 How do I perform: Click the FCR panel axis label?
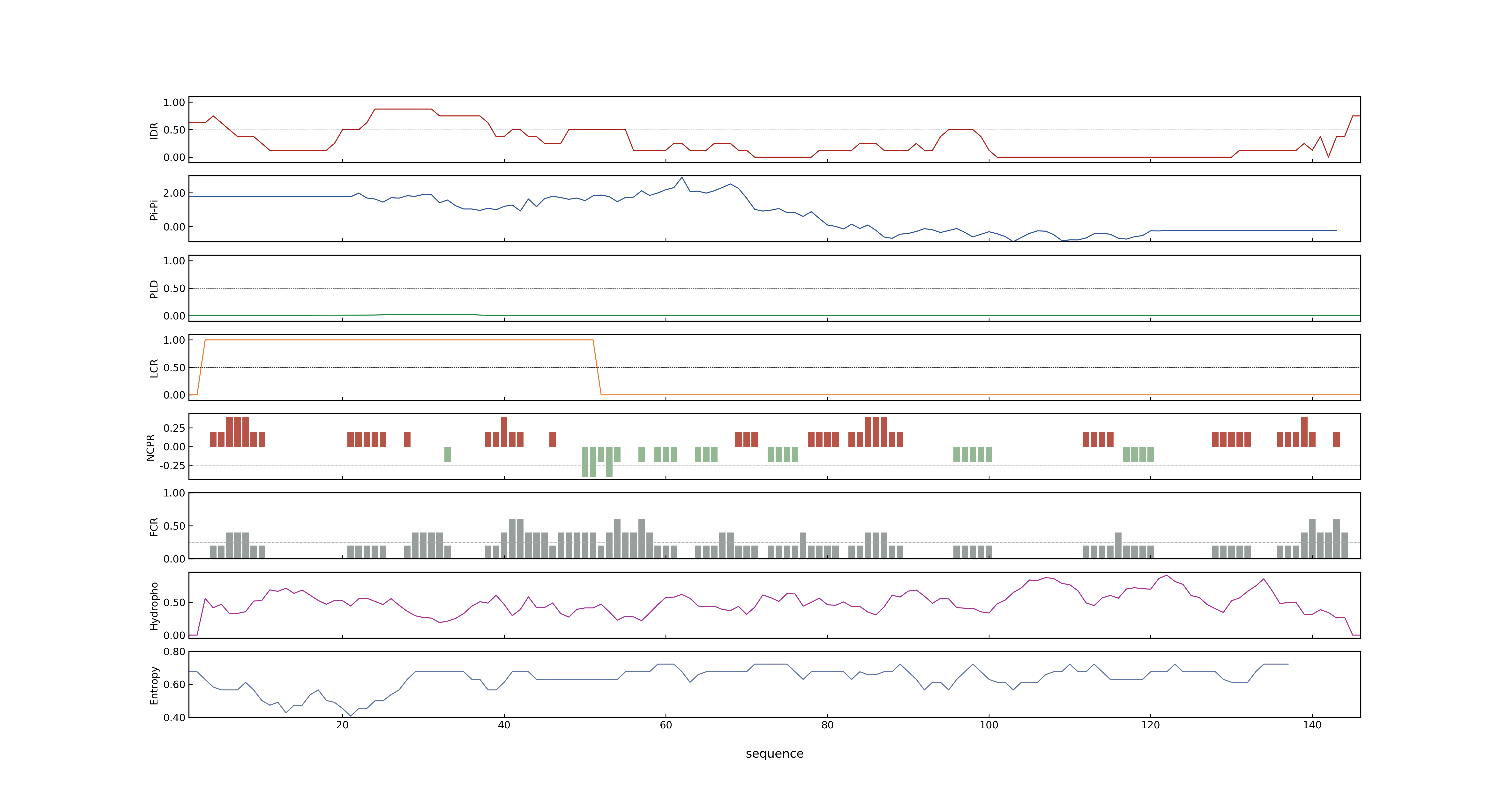click(x=154, y=526)
